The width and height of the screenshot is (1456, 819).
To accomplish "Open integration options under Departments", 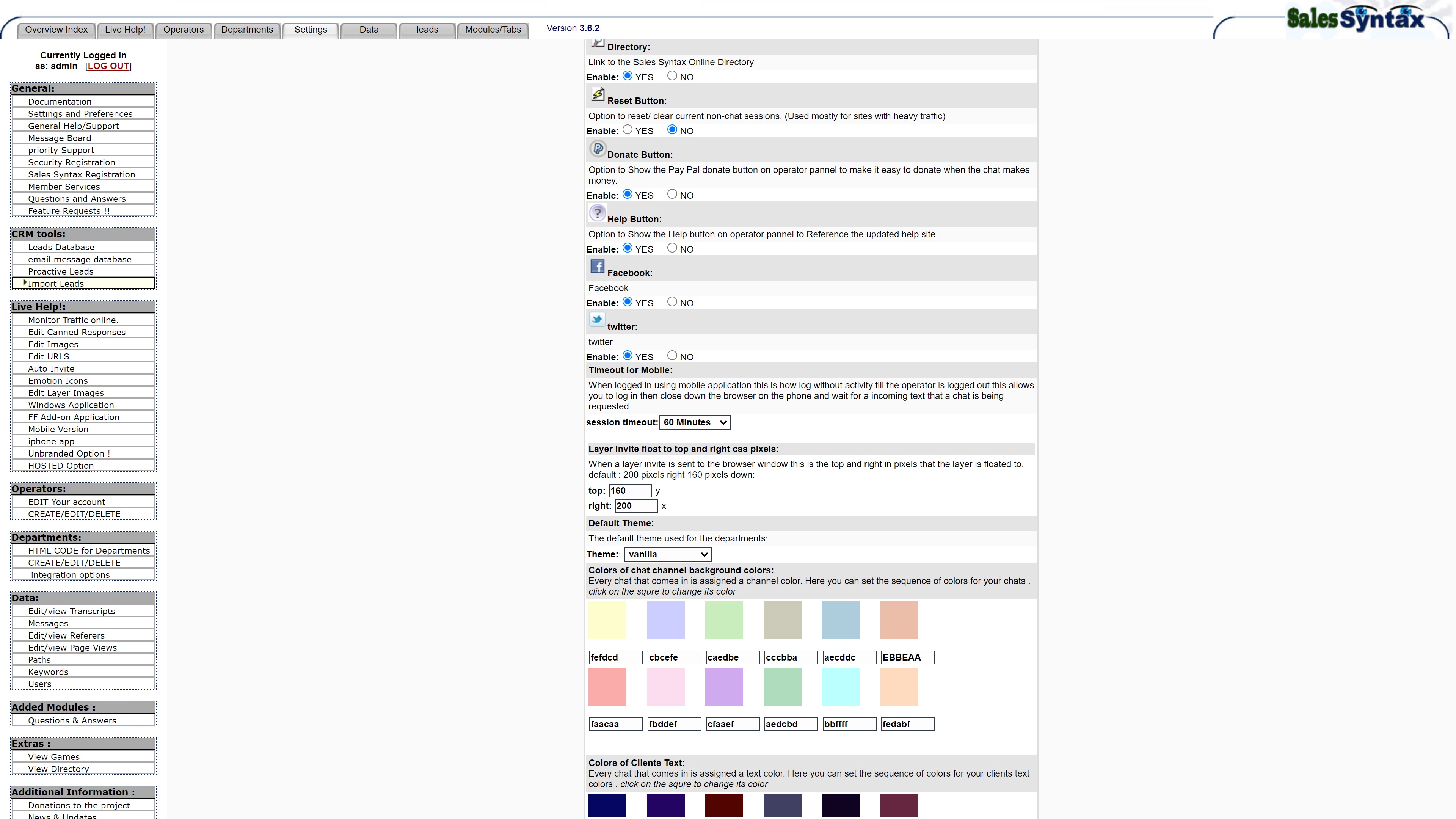I will (84, 576).
